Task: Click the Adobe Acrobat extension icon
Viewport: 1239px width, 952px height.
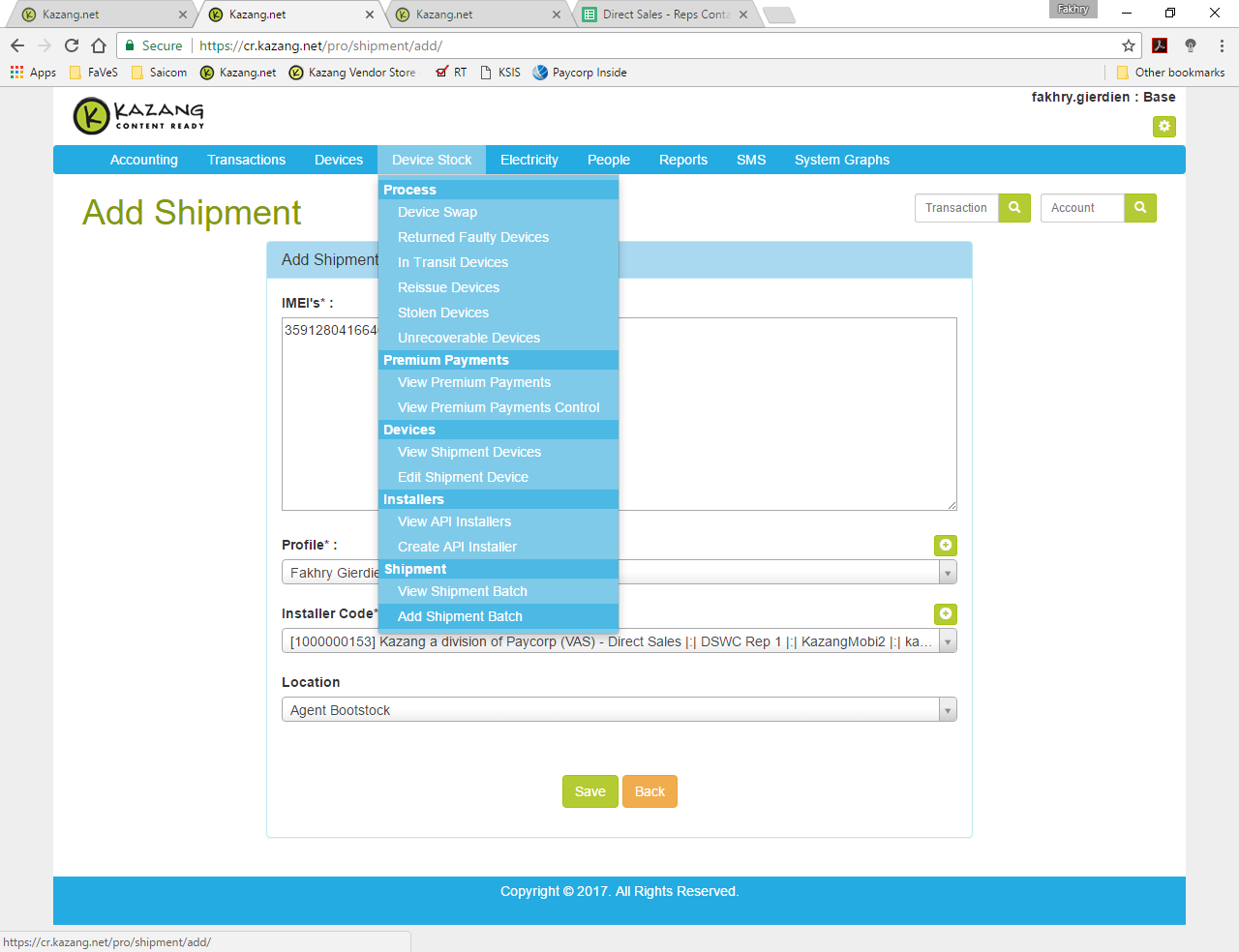Action: [1160, 45]
